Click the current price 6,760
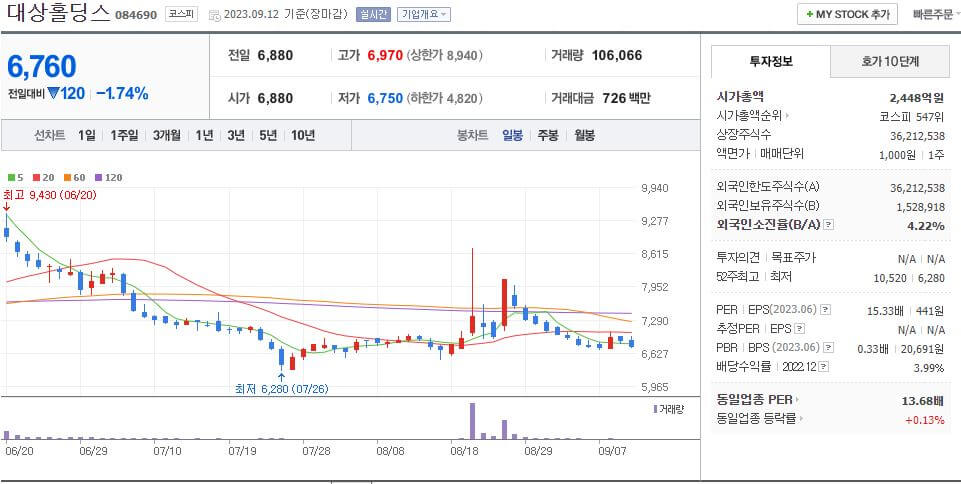This screenshot has width=961, height=484. point(42,66)
